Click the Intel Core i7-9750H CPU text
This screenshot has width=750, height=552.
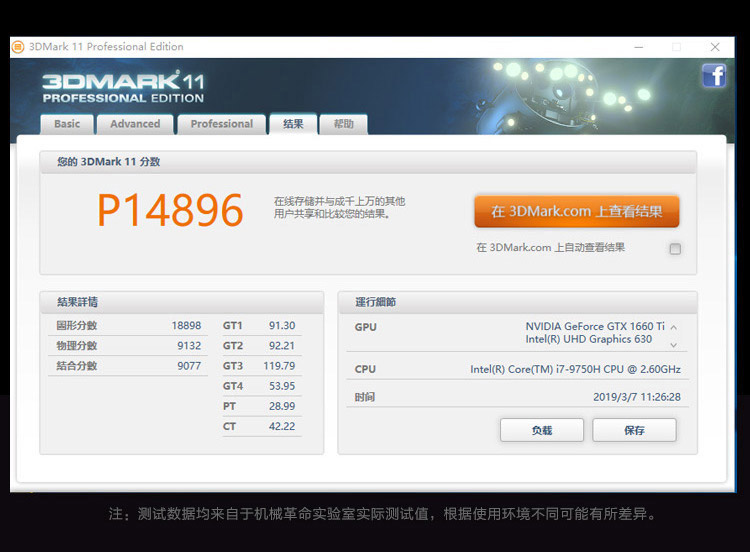point(575,369)
